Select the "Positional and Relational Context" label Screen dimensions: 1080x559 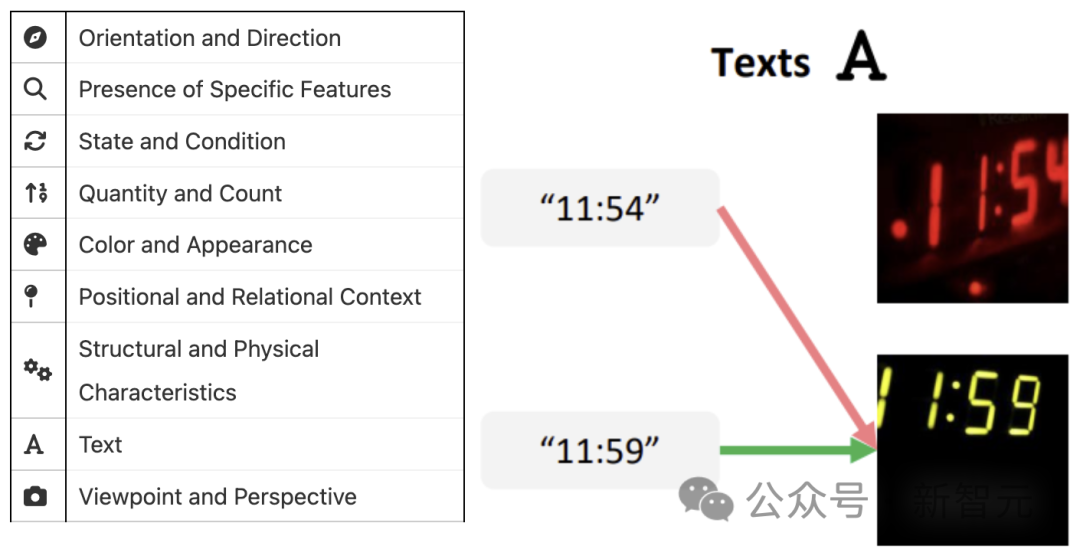250,297
